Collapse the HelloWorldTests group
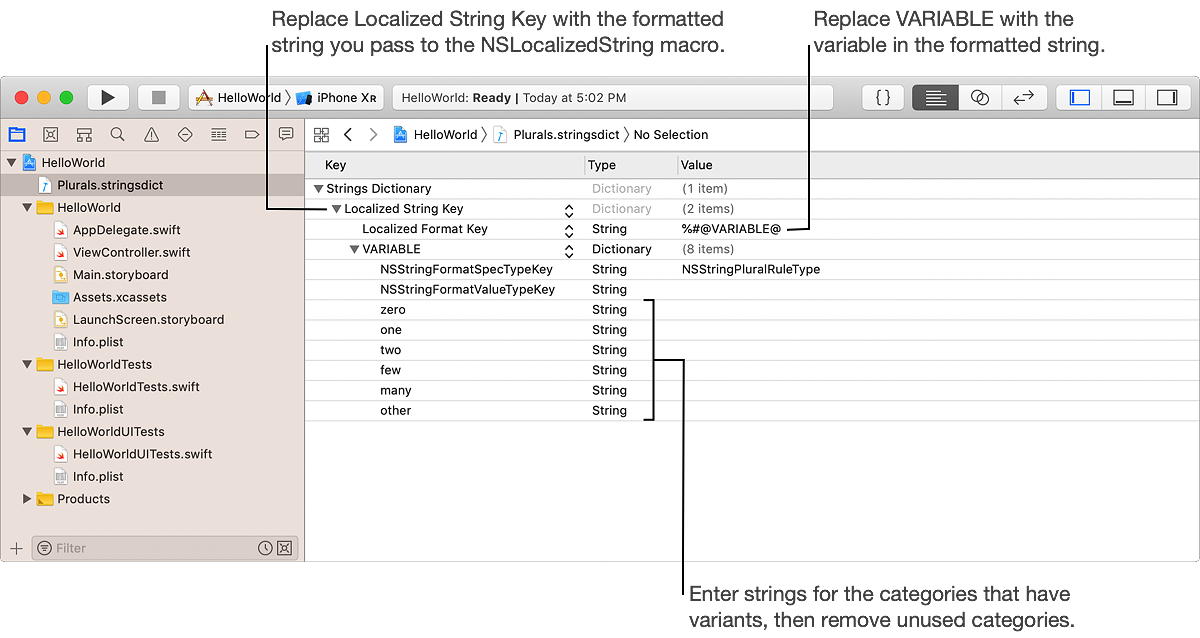This screenshot has width=1200, height=638. click(x=27, y=364)
